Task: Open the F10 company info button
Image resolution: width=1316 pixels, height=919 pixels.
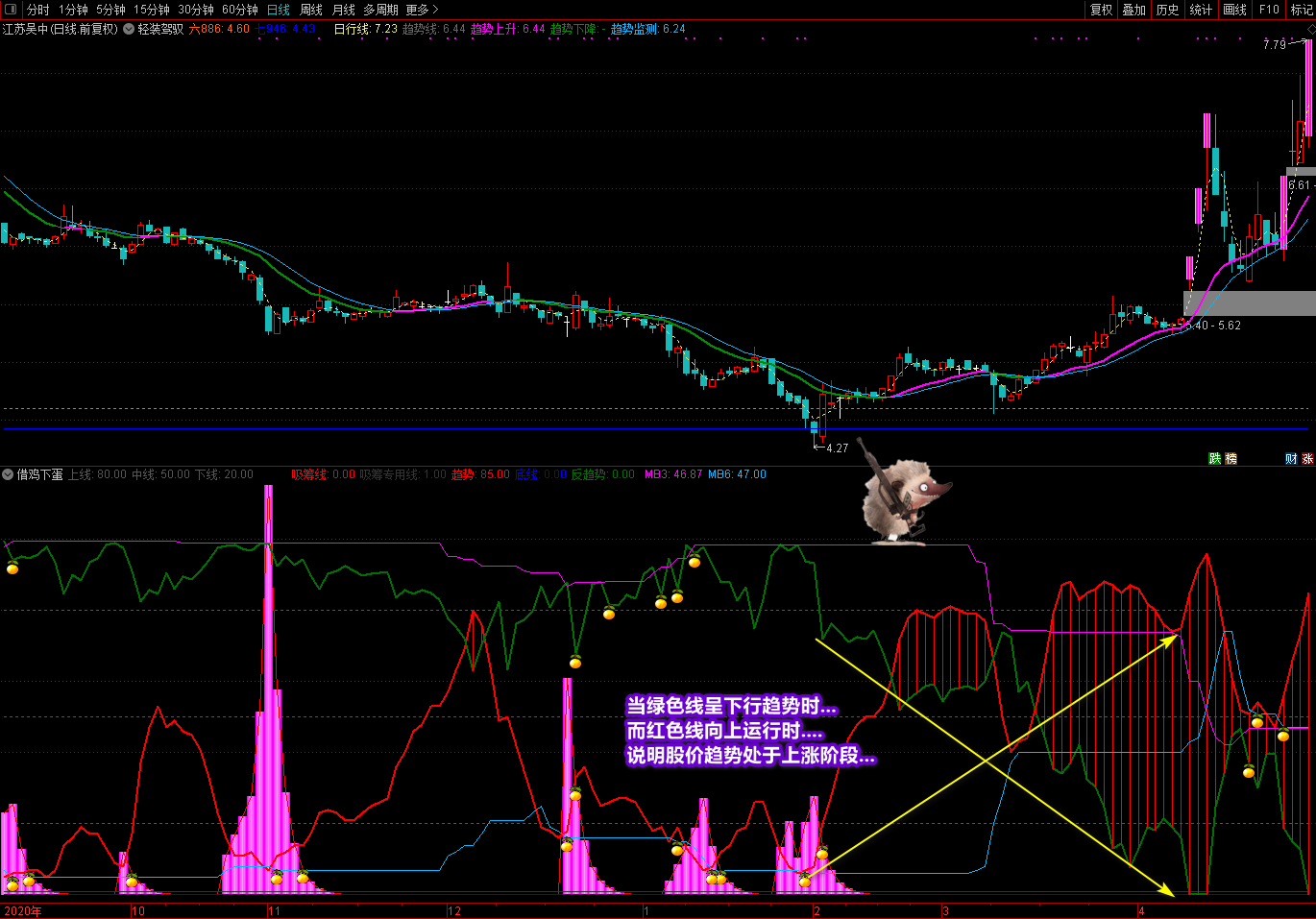Action: pyautogui.click(x=1269, y=10)
